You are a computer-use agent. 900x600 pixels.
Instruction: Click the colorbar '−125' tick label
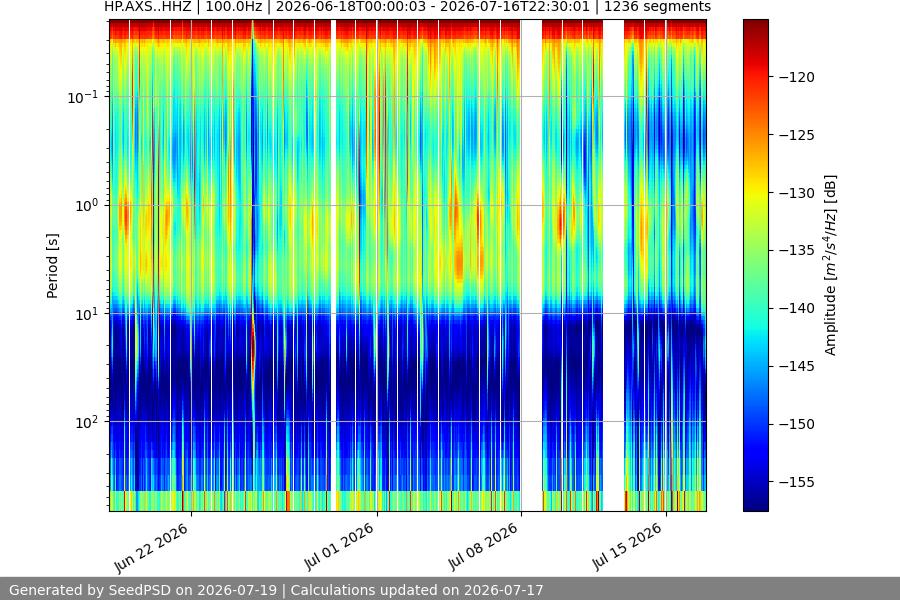[x=797, y=135]
